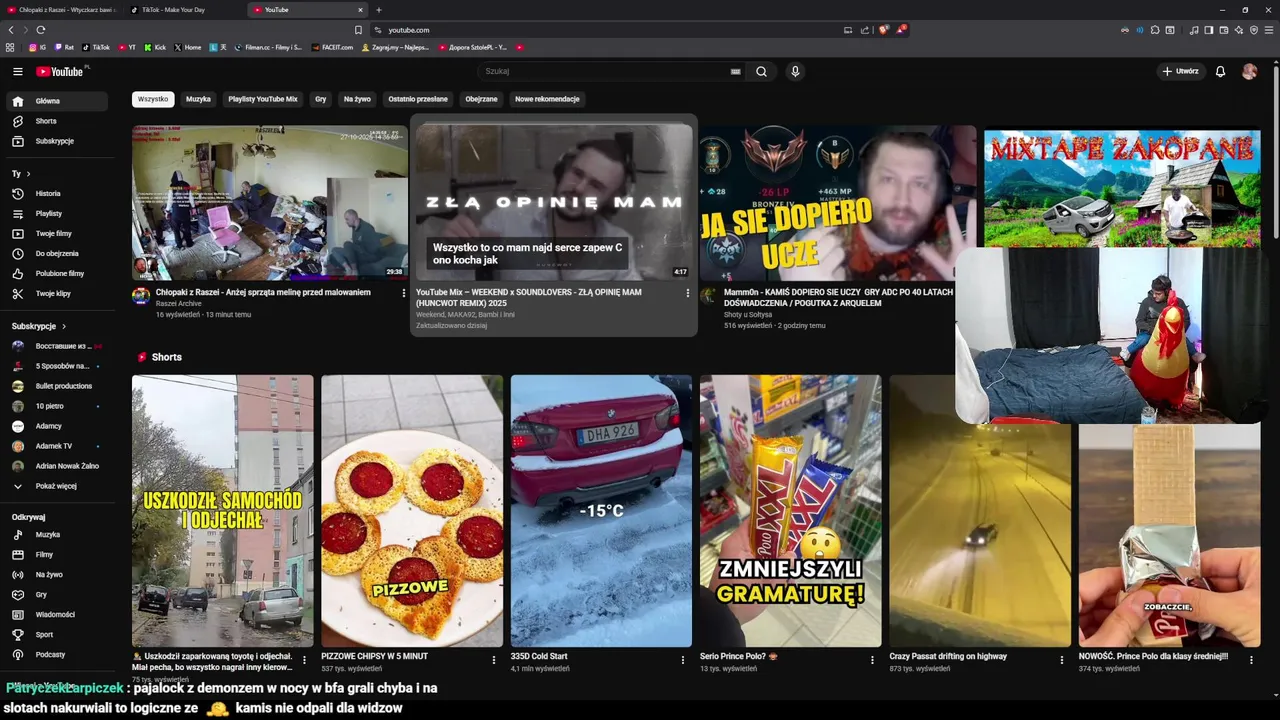The width and height of the screenshot is (1280, 720).
Task: Expand Pokaż więcej subscriptions
Action: 58,486
